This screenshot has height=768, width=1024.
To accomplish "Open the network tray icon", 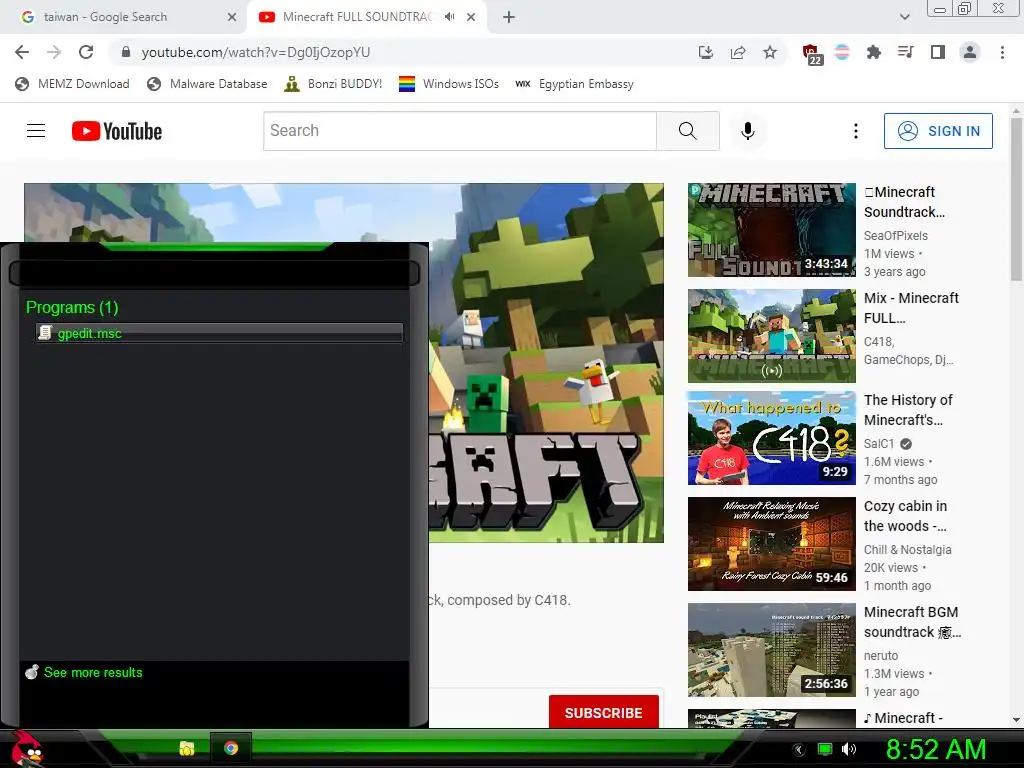I will click(825, 749).
